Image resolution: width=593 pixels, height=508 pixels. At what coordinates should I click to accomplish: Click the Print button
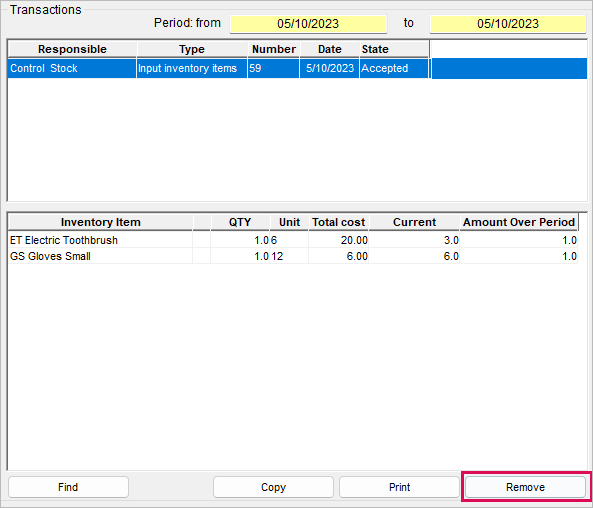tap(399, 487)
